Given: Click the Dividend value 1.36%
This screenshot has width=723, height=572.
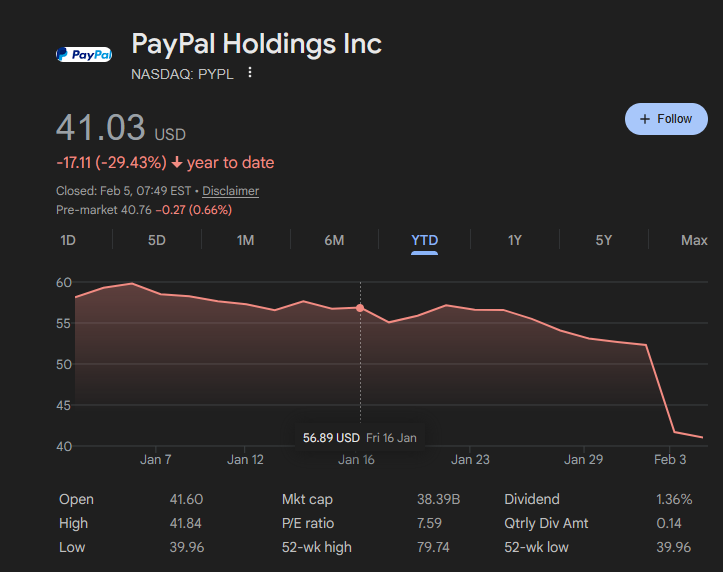Looking at the screenshot, I should pyautogui.click(x=674, y=499).
